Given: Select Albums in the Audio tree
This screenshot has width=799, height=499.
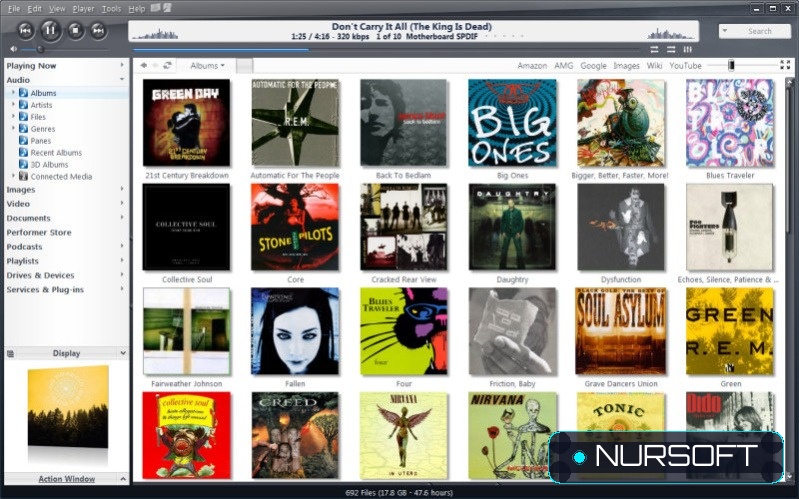Looking at the screenshot, I should (x=43, y=93).
